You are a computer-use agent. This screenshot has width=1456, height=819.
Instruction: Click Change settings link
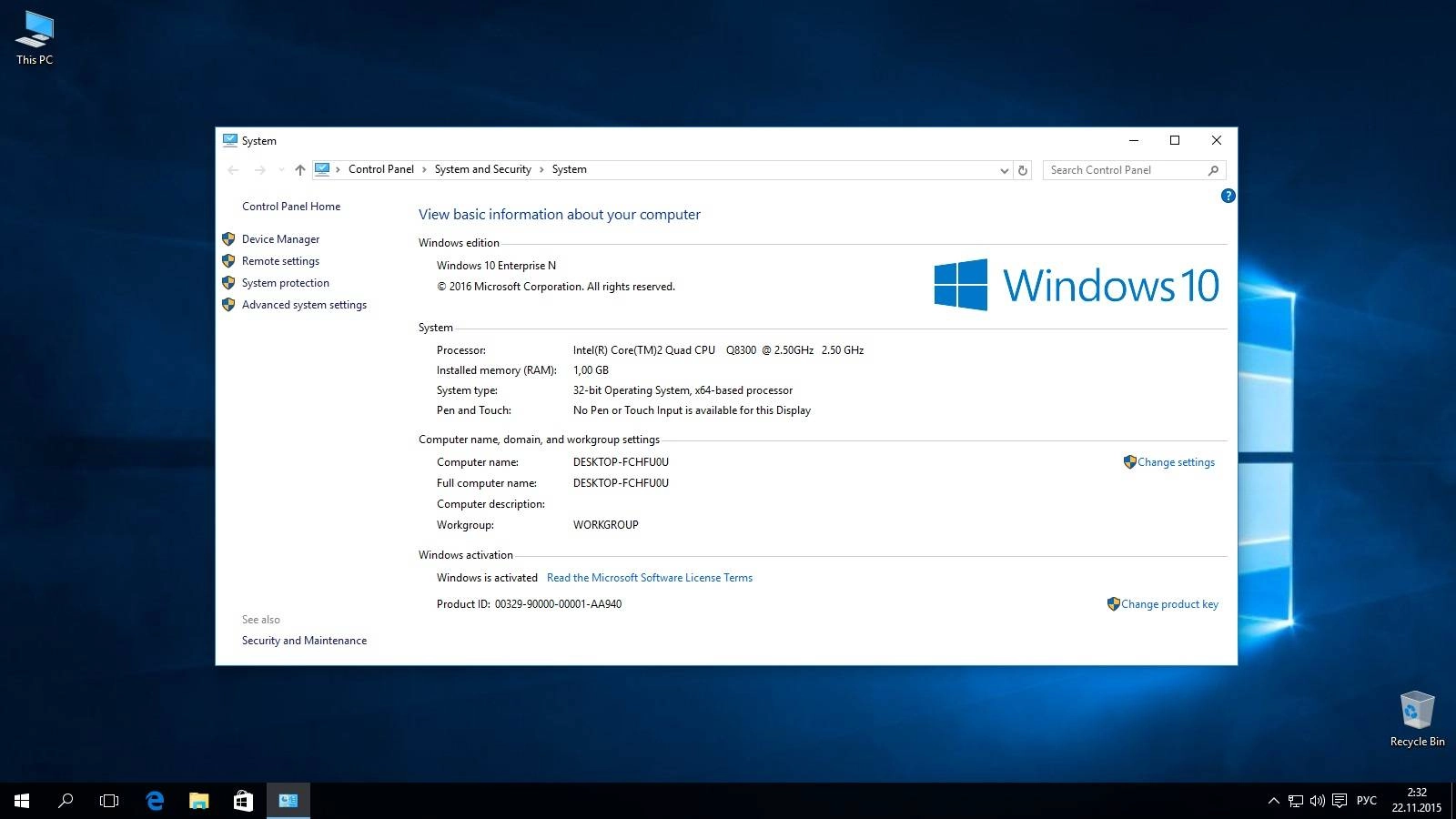(1176, 462)
